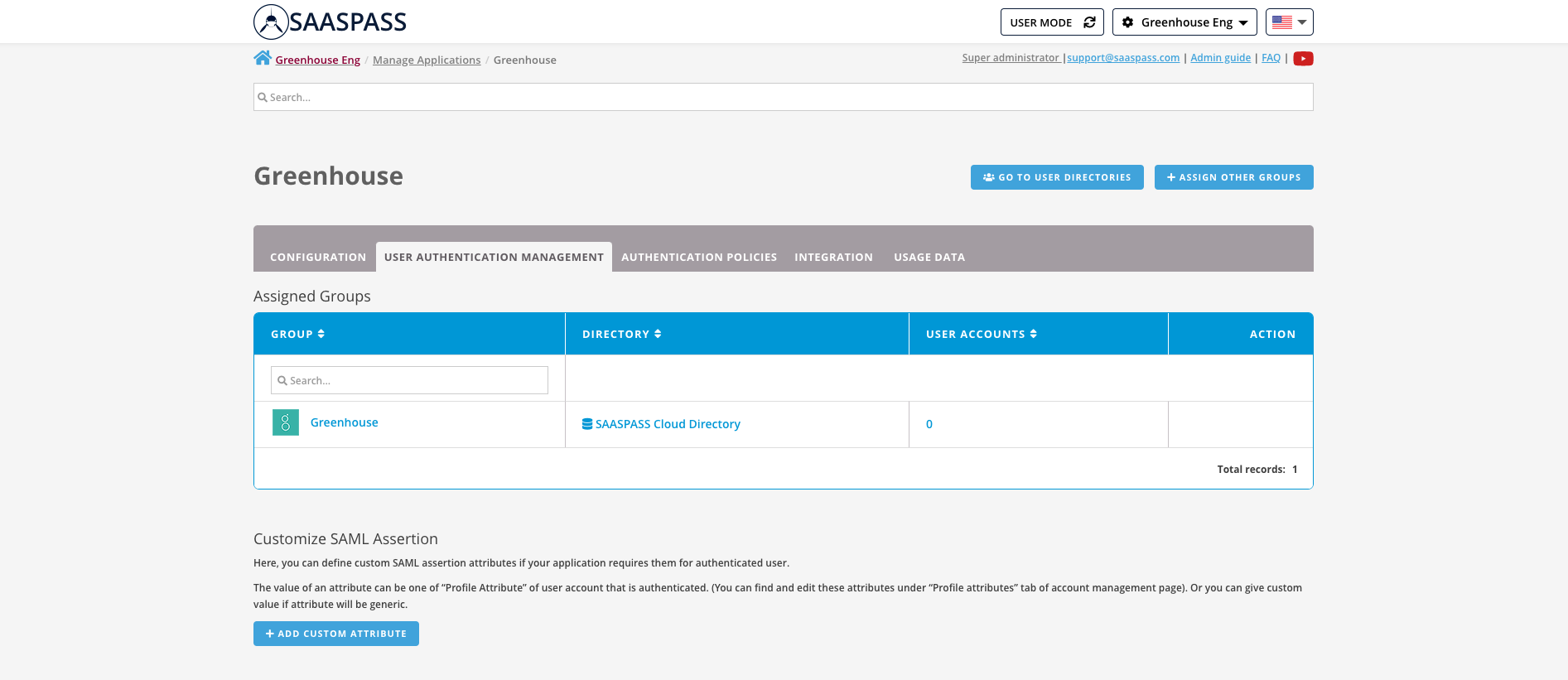Image resolution: width=1568 pixels, height=680 pixels.
Task: Open the Greenhouse Eng account dropdown
Action: coord(1184,22)
